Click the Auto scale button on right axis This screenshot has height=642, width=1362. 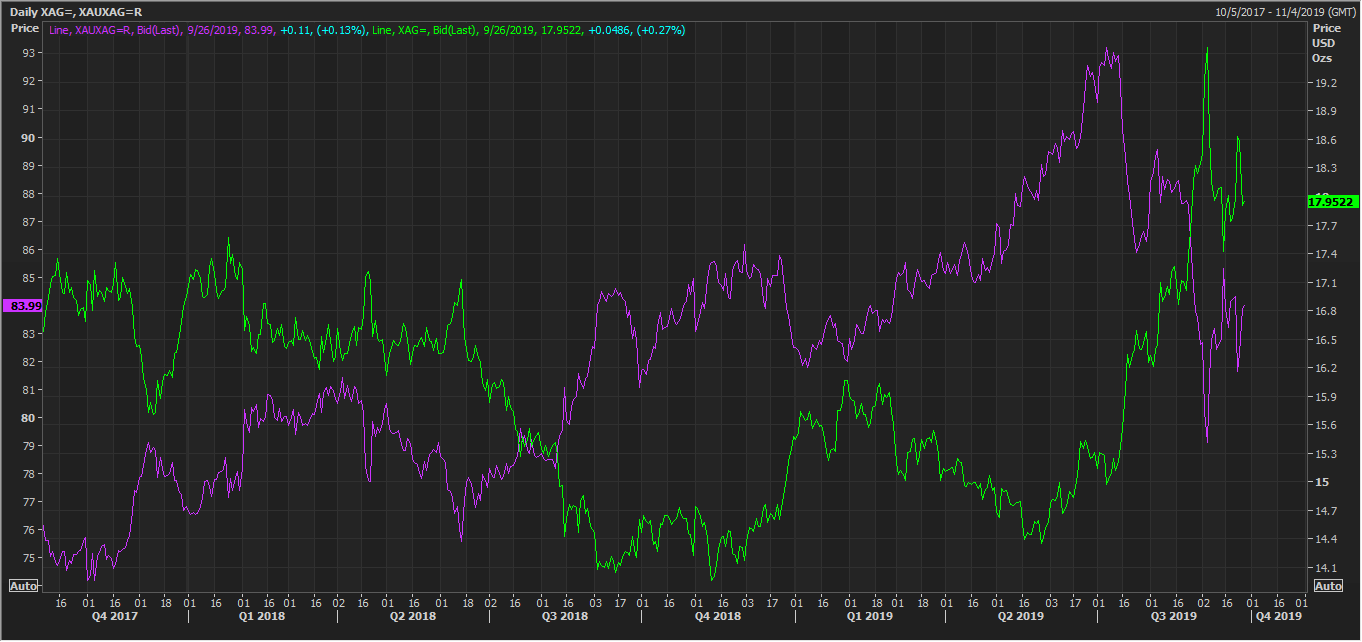coord(1328,586)
